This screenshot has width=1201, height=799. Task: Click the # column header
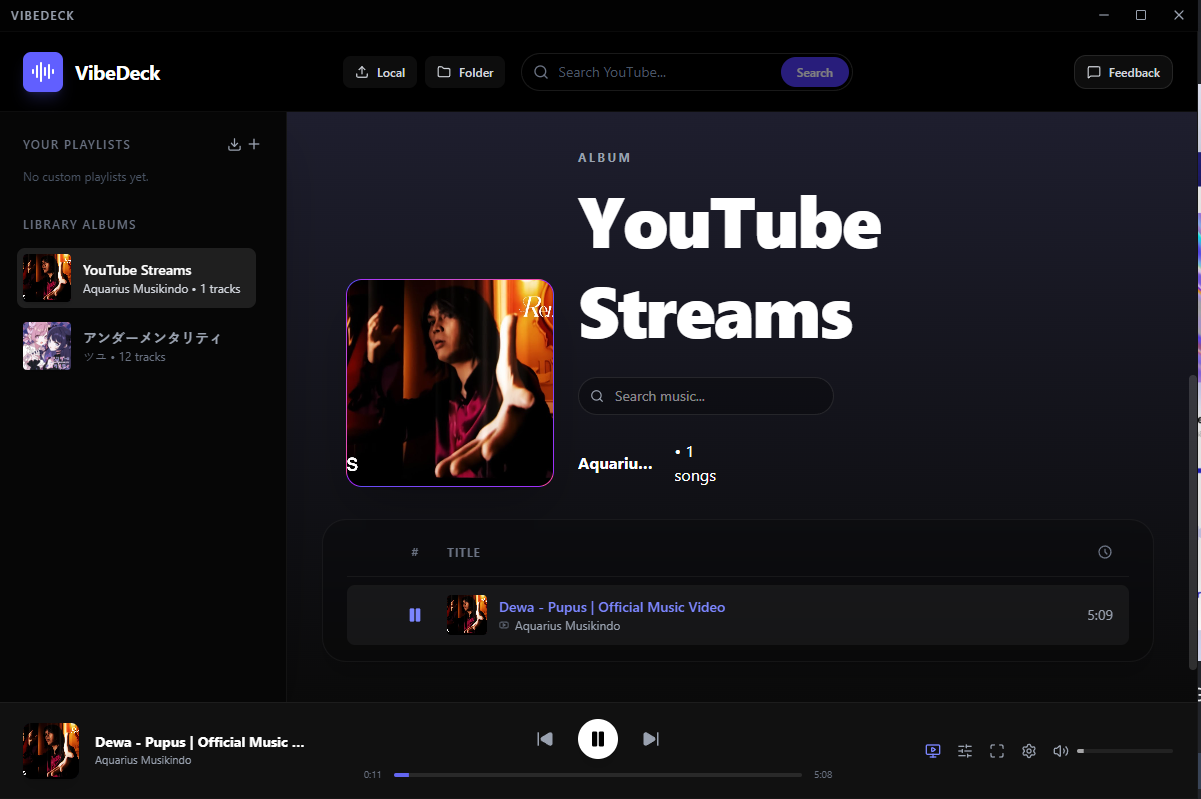pyautogui.click(x=415, y=552)
